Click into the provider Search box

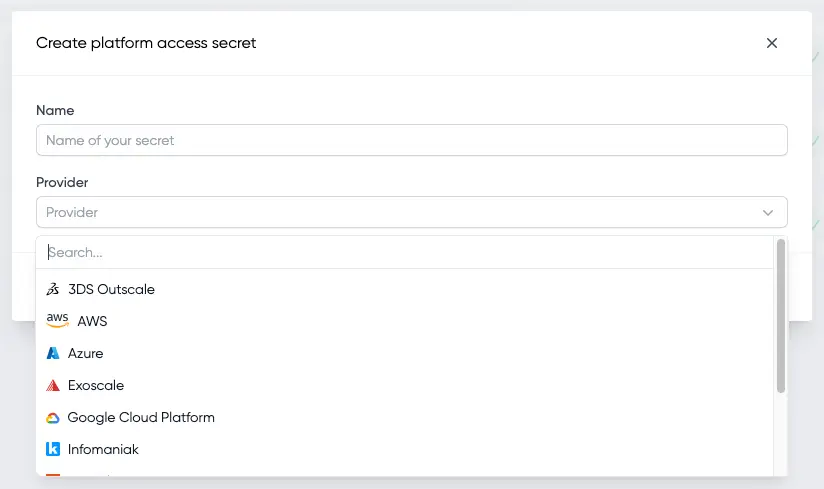[405, 253]
